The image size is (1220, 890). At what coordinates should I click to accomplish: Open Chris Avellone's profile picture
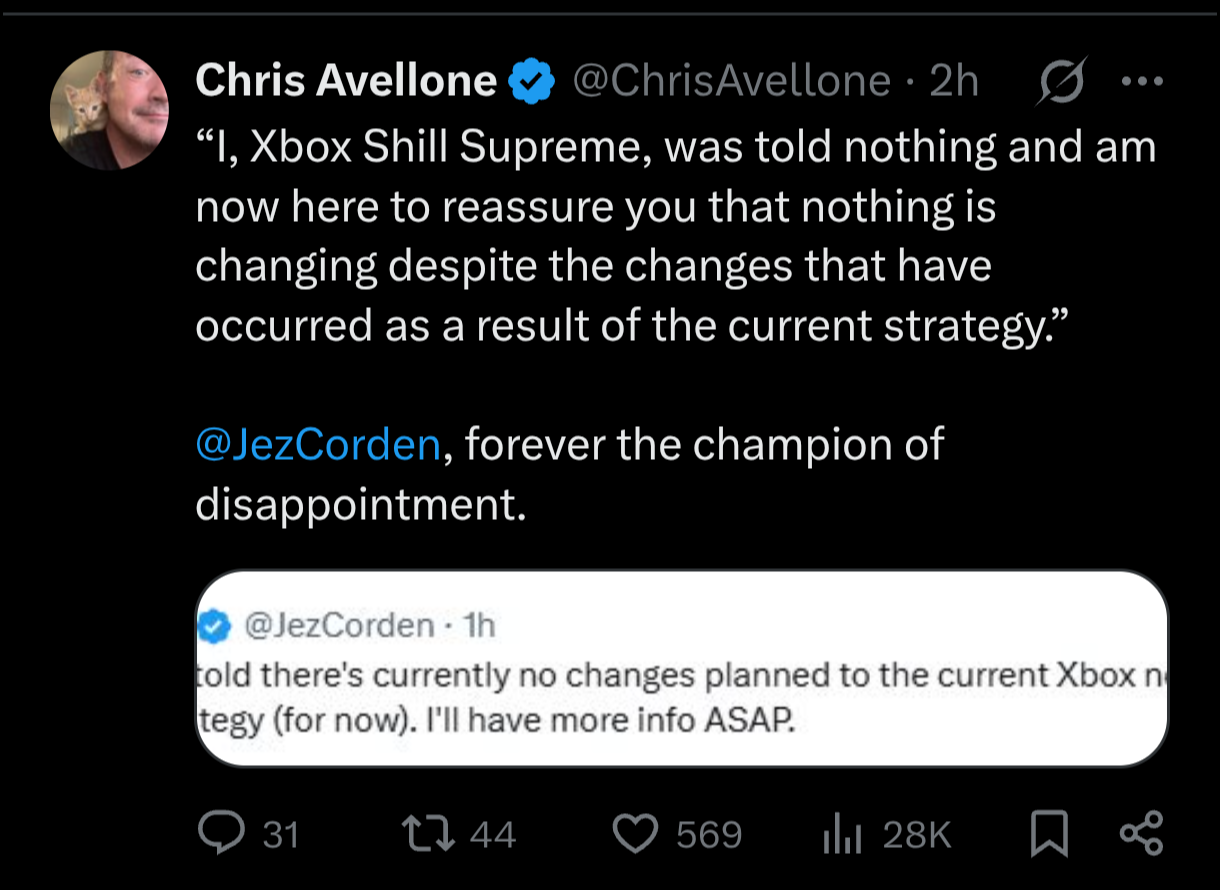pos(110,110)
